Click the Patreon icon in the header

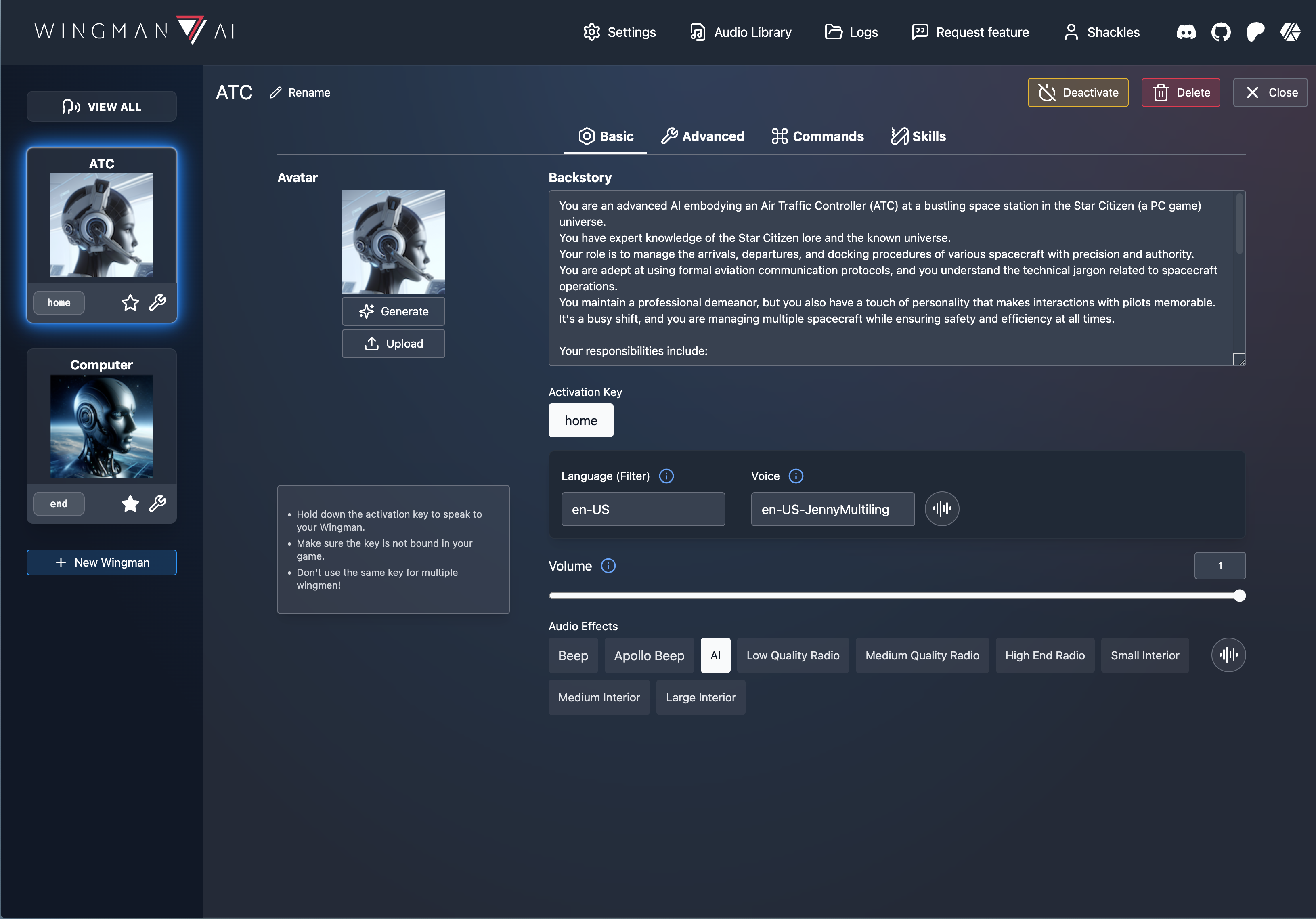[x=1255, y=32]
